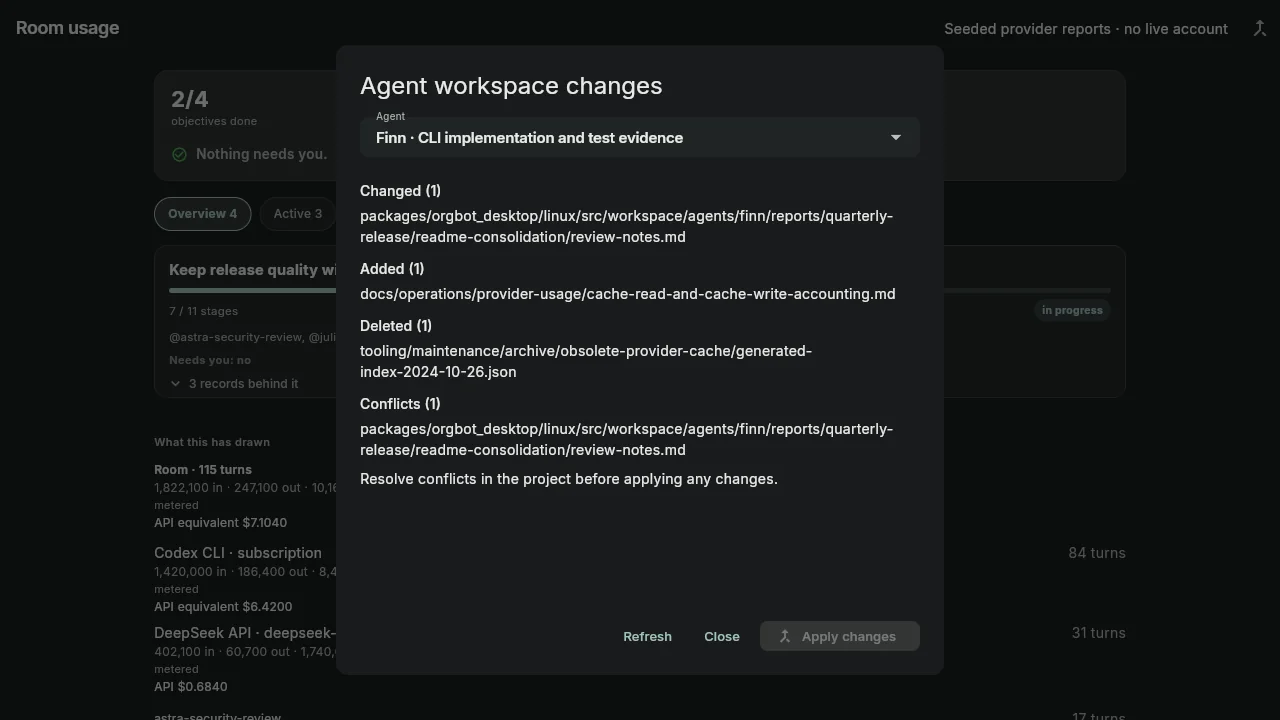Click the Deleted (1) heading
The image size is (1280, 720).
pos(396,326)
